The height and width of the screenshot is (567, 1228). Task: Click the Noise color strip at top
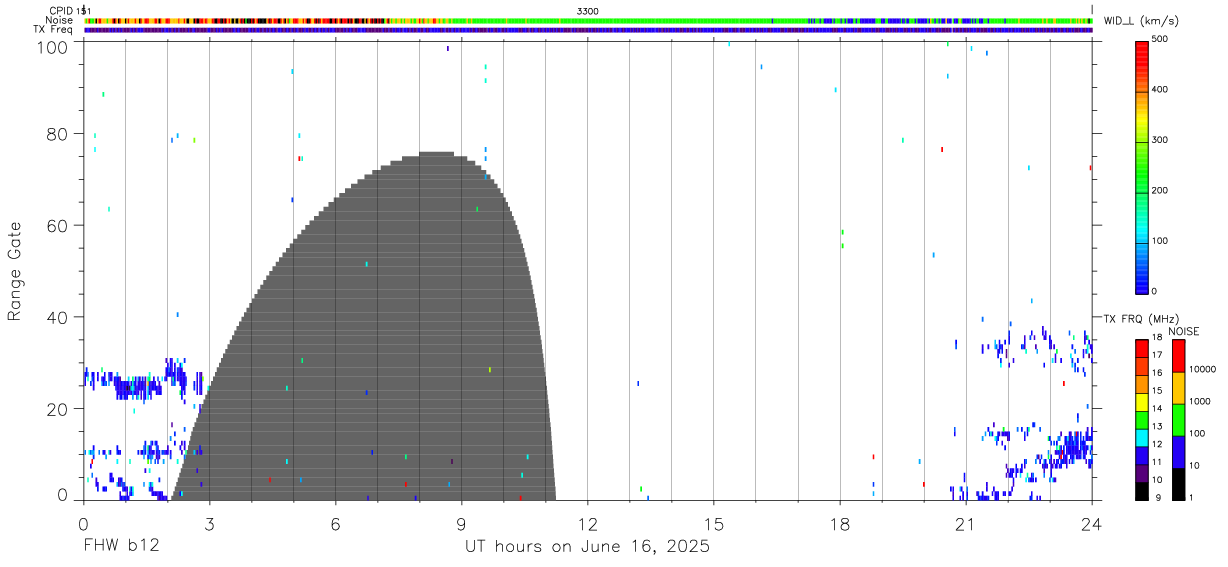(588, 20)
